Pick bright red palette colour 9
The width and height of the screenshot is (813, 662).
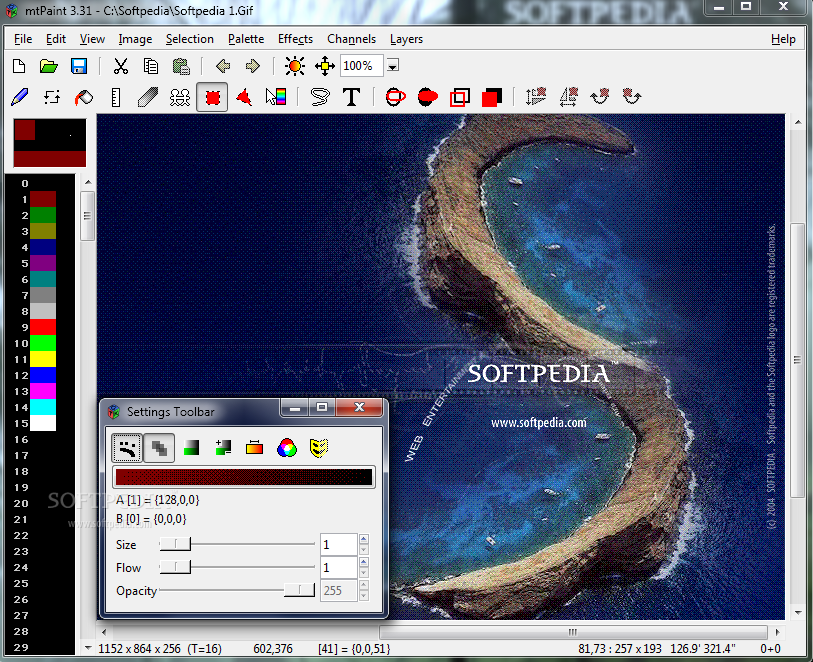(x=43, y=327)
